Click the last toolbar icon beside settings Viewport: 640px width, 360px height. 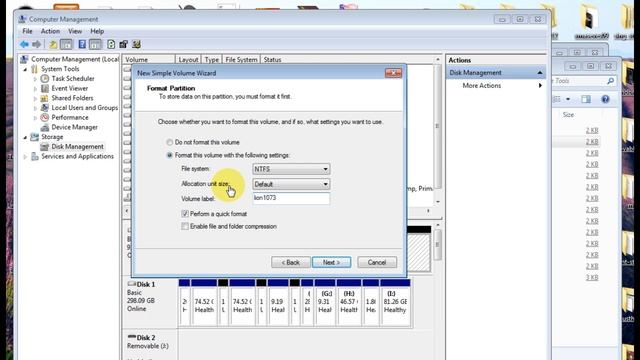[x=136, y=44]
